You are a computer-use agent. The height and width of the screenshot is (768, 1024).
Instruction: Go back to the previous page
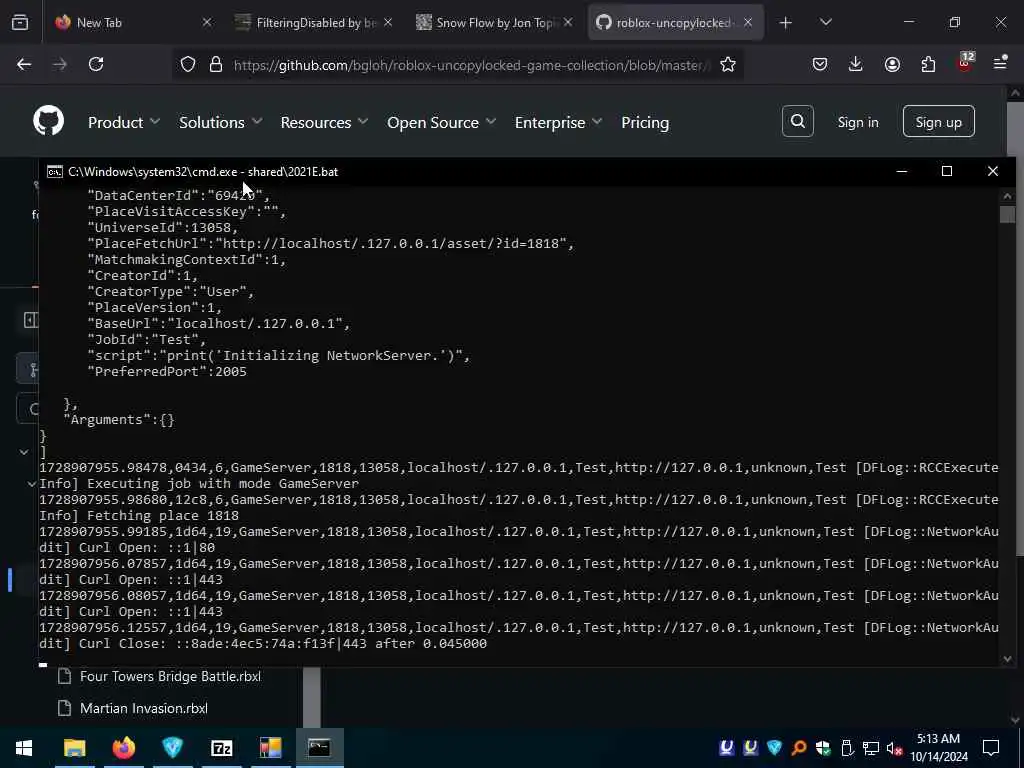[x=24, y=64]
